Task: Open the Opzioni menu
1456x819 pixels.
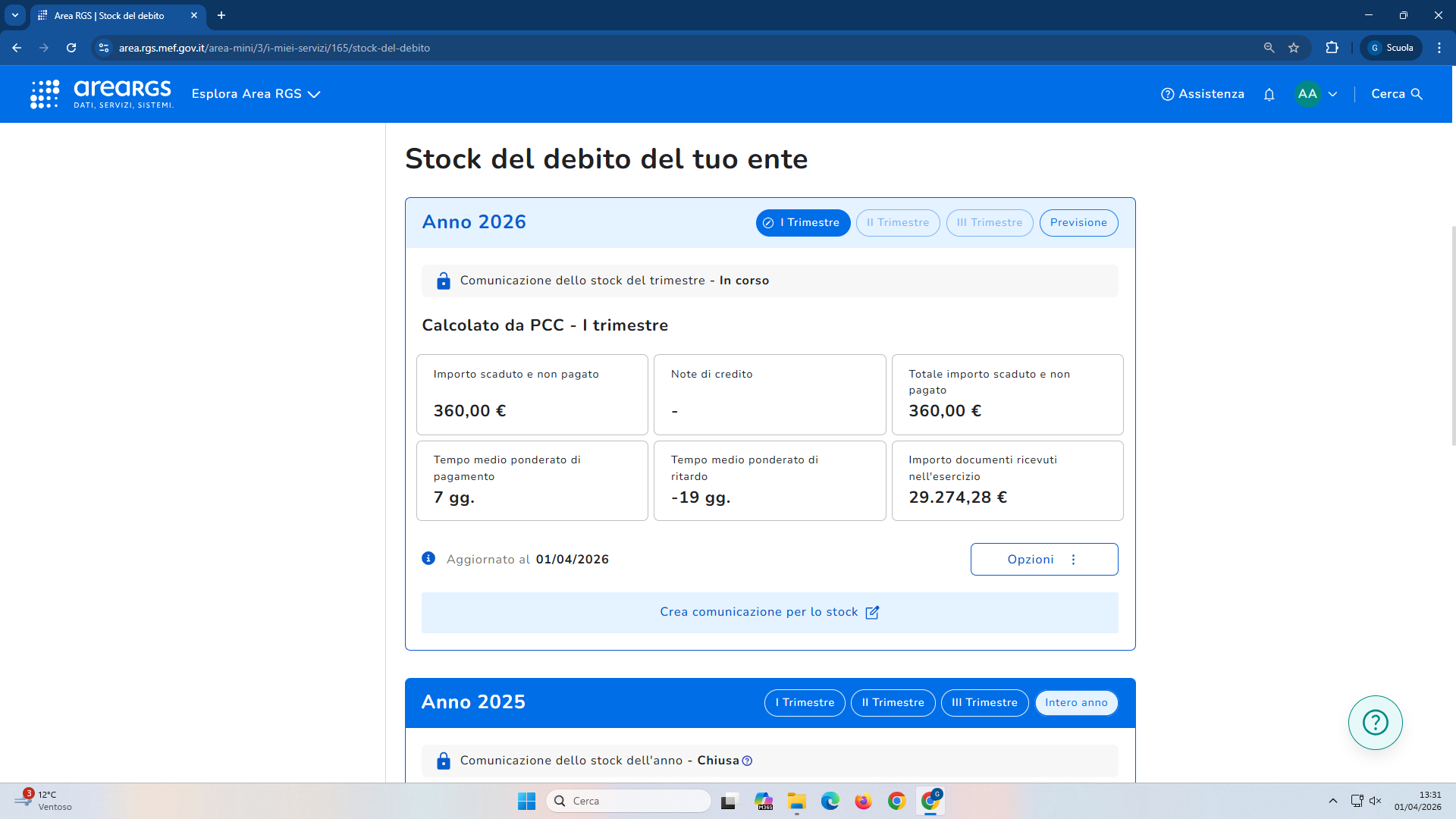Action: (x=1043, y=560)
